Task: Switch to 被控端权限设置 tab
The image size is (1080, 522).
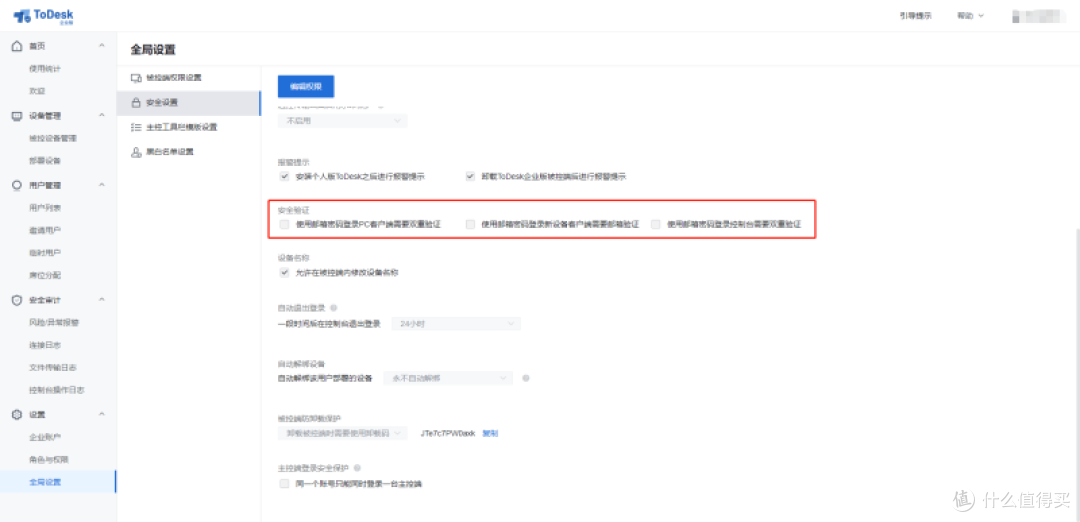Action: pos(189,78)
